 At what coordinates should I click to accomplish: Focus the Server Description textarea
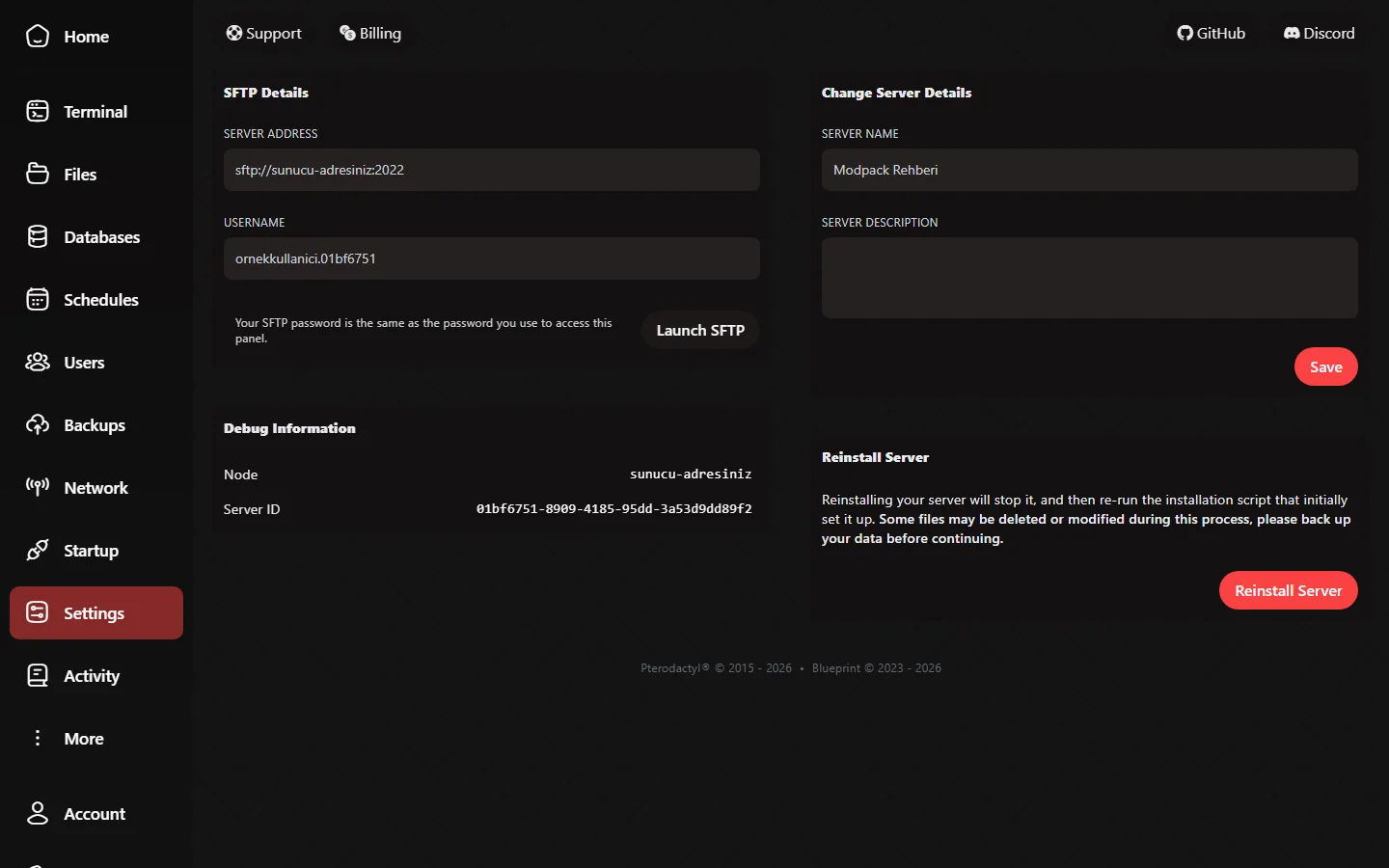point(1090,278)
